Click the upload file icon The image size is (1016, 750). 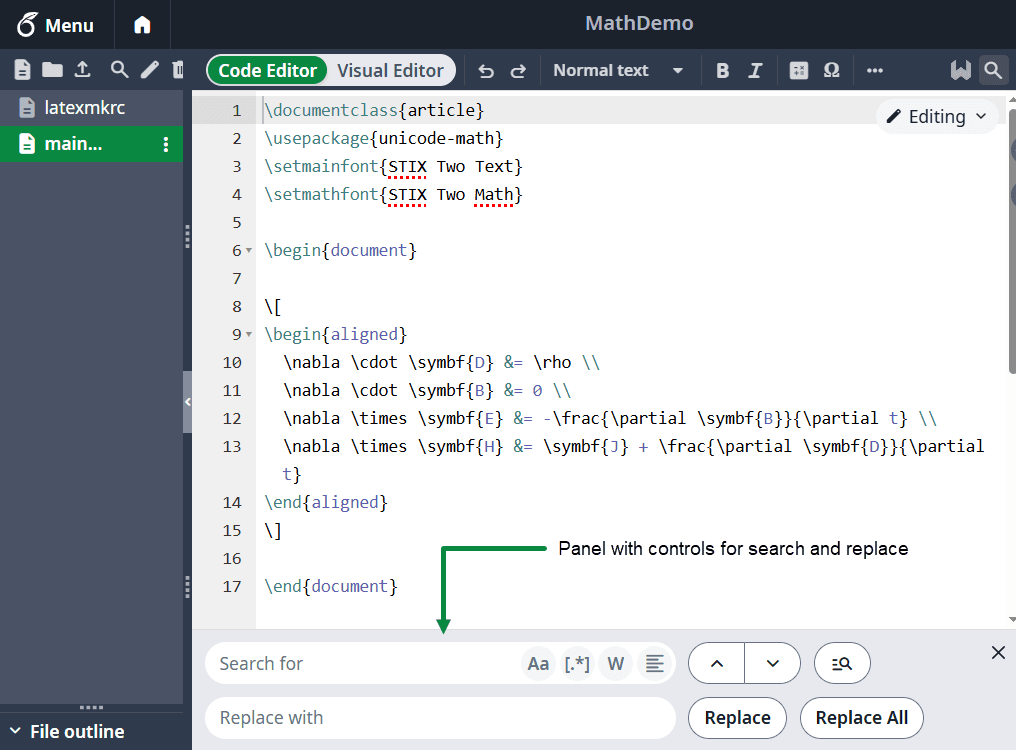point(83,70)
